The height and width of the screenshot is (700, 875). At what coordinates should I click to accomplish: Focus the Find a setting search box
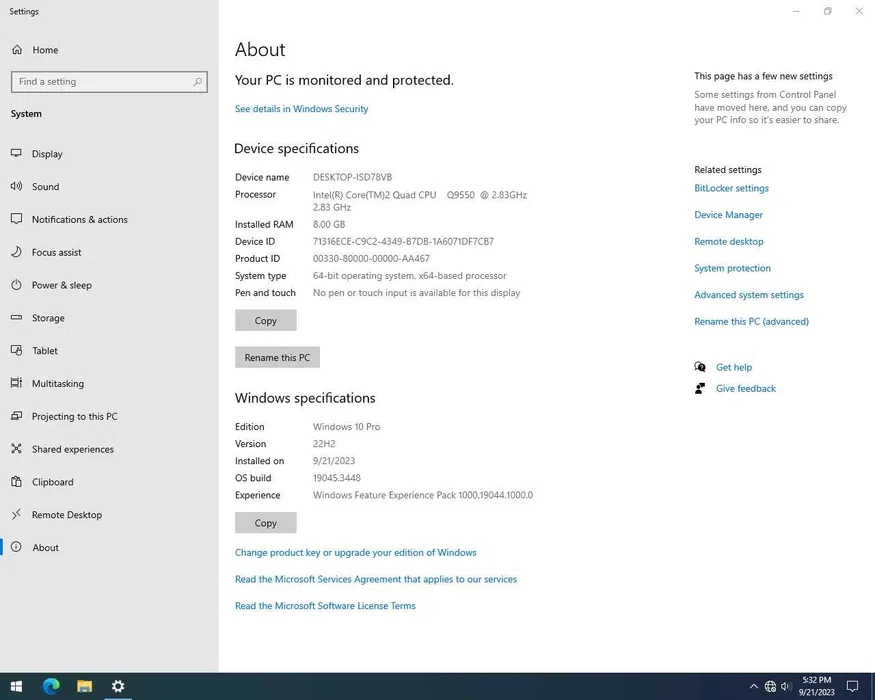click(x=109, y=81)
